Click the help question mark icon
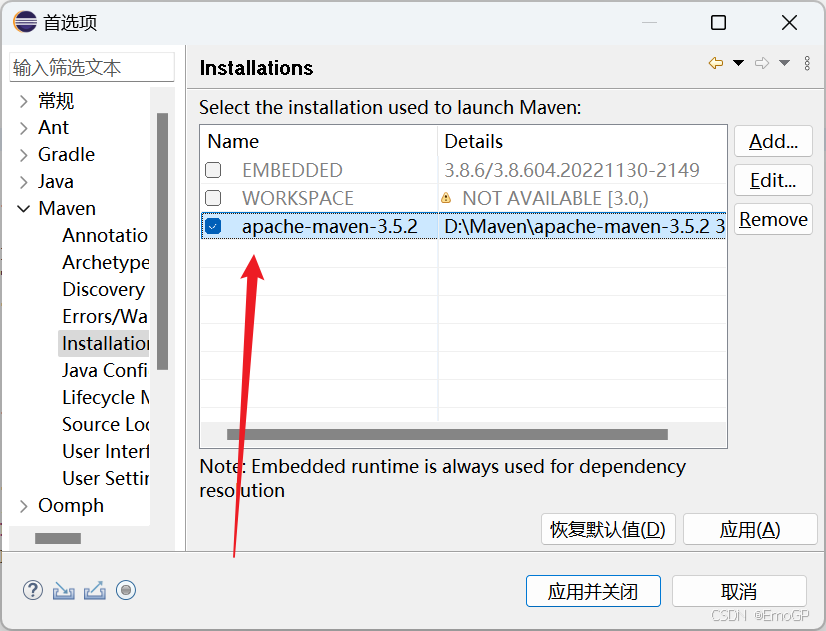Viewport: 826px width, 631px height. coord(33,590)
